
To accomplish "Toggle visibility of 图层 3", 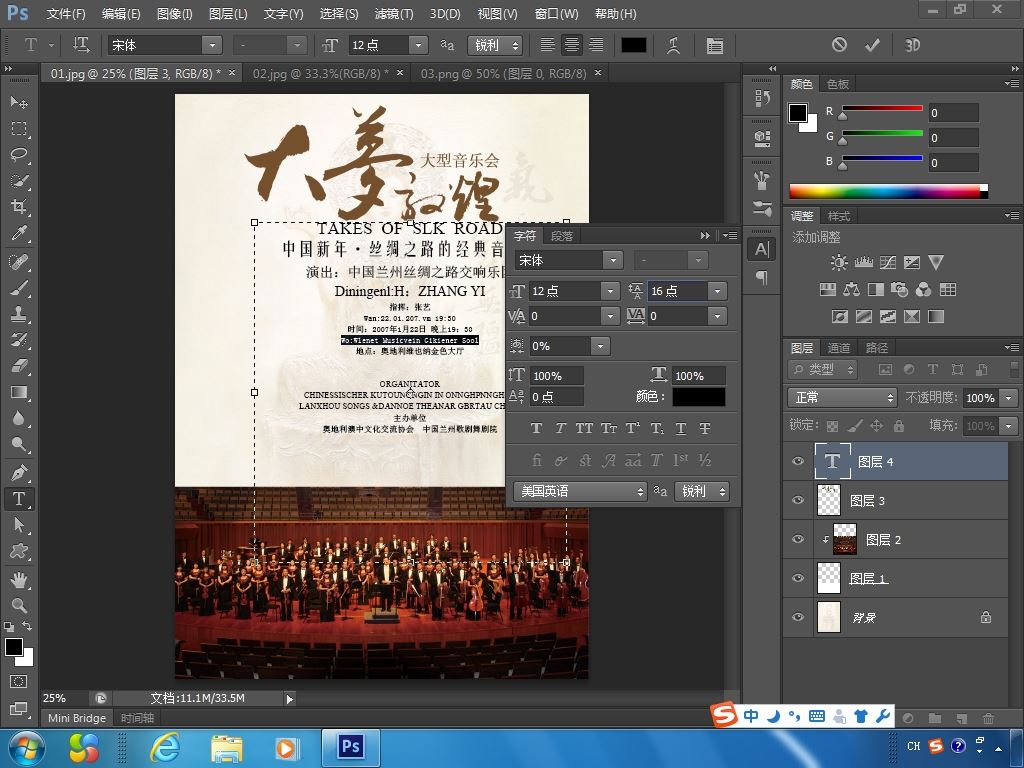I will (798, 501).
